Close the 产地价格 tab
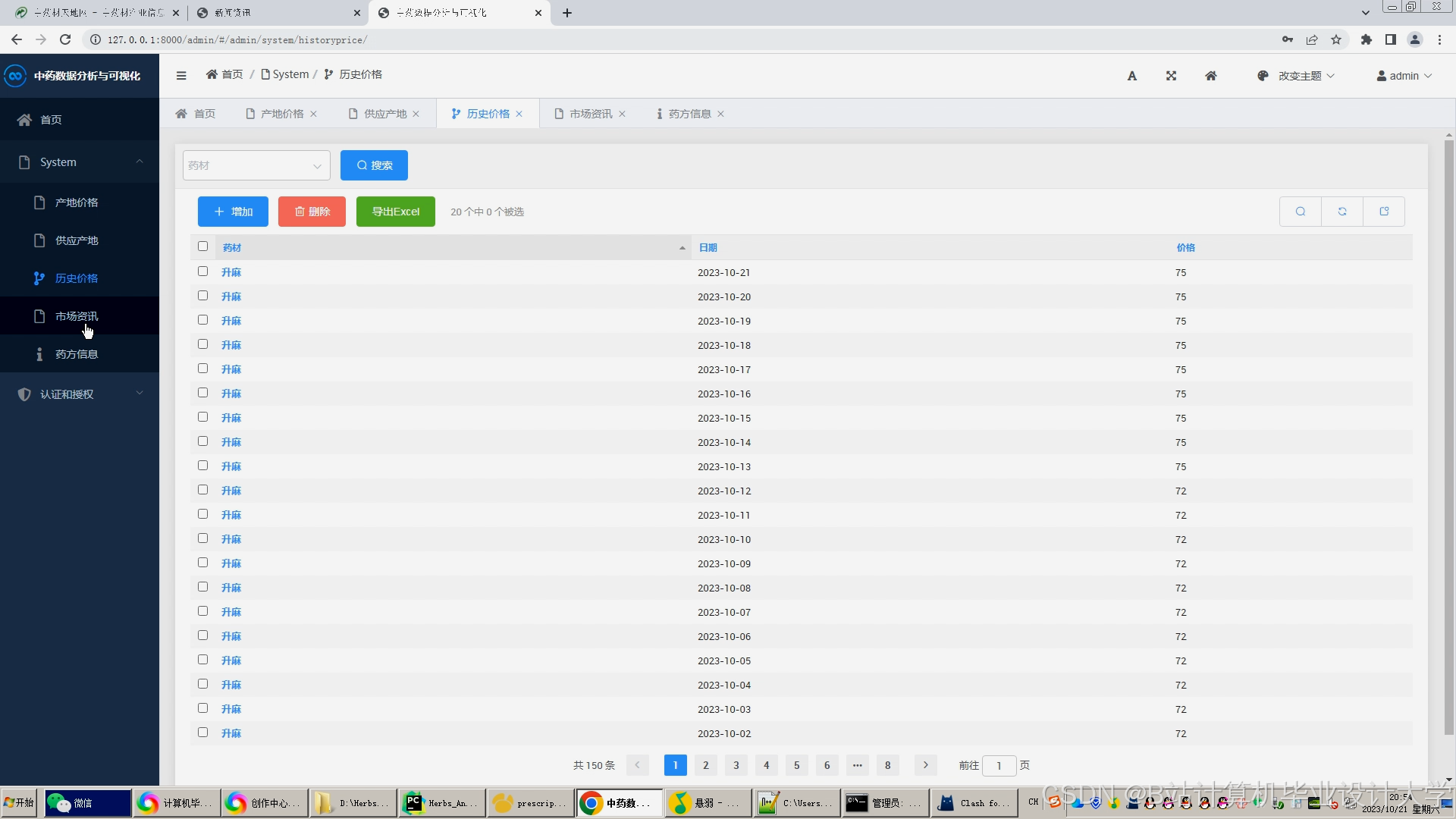Screen dimensions: 1456x819 (313, 114)
